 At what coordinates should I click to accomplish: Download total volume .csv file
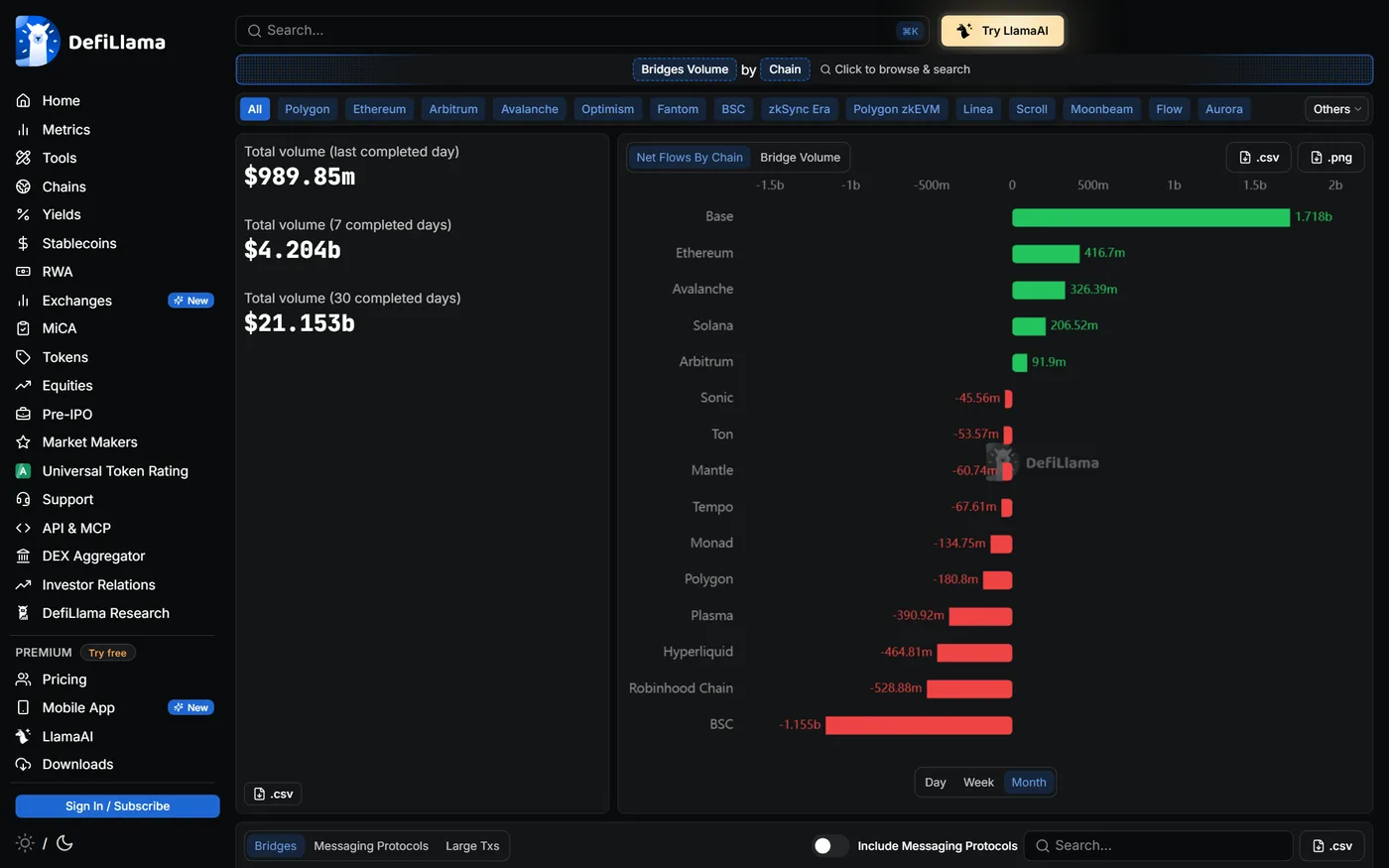coord(273,794)
